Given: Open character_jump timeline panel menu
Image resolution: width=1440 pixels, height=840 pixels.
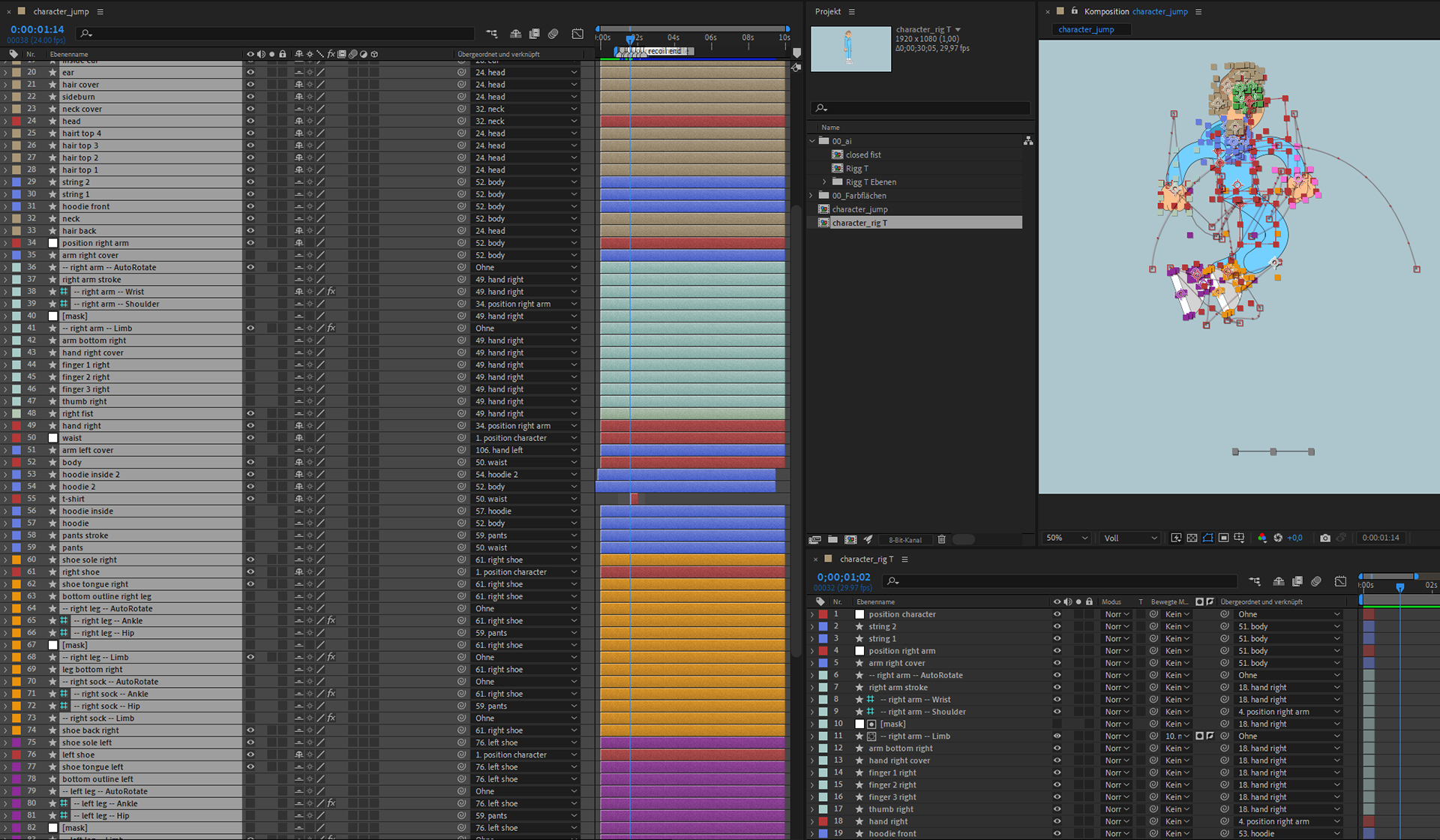Looking at the screenshot, I should point(100,11).
